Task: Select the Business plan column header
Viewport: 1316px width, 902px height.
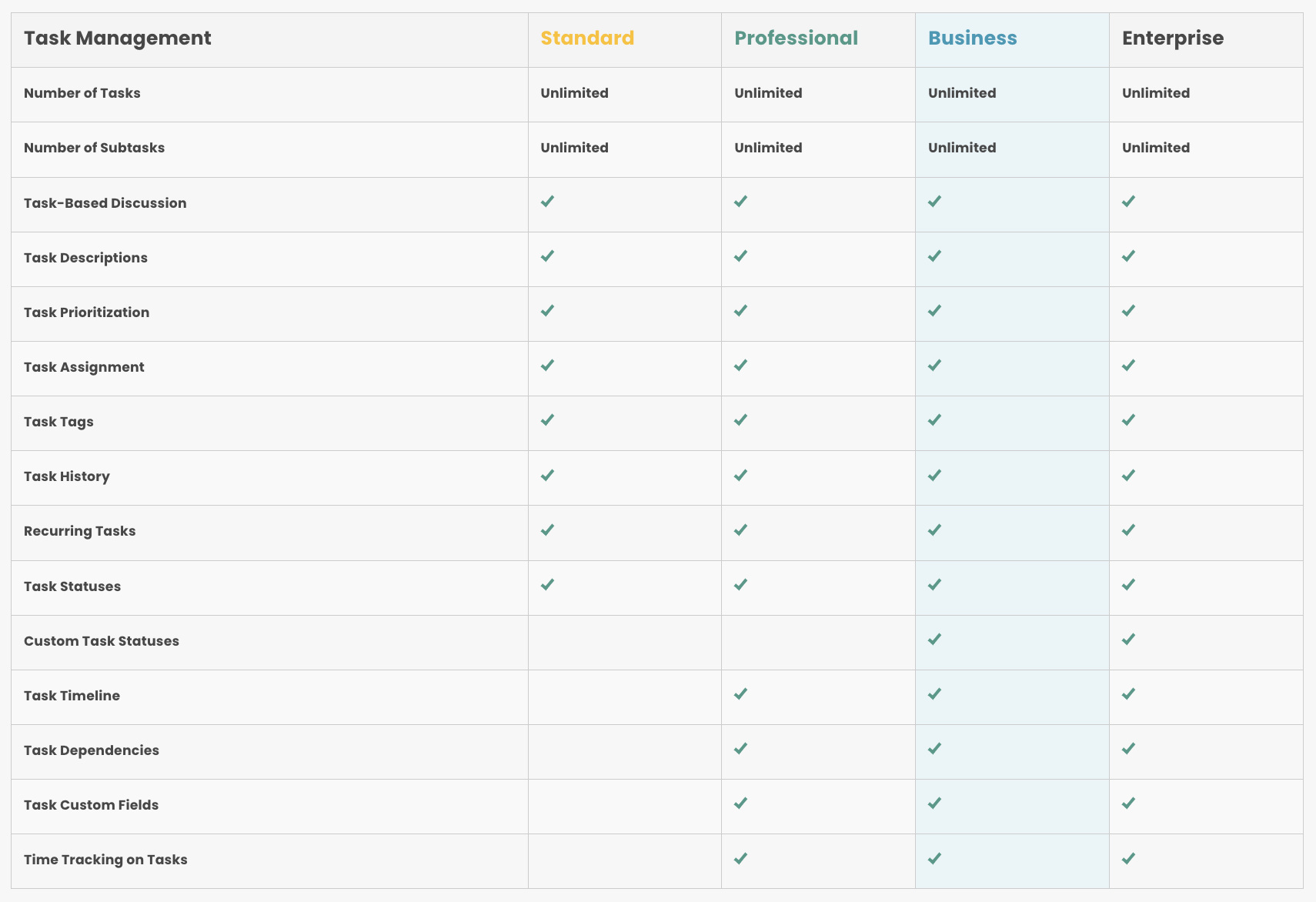Action: 973,38
